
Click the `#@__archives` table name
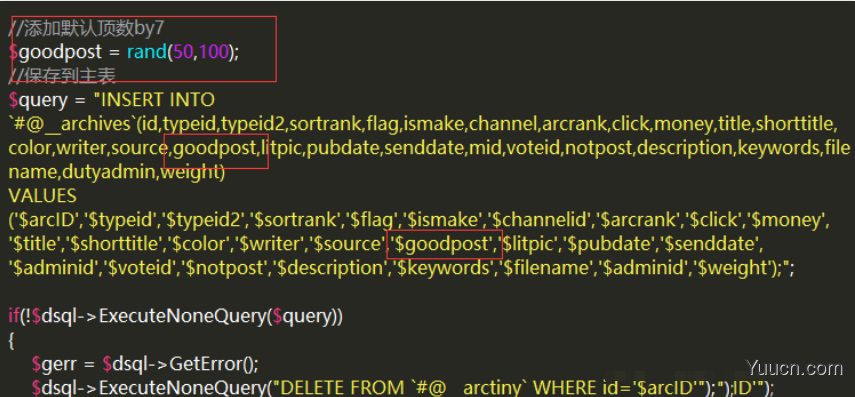click(x=72, y=124)
